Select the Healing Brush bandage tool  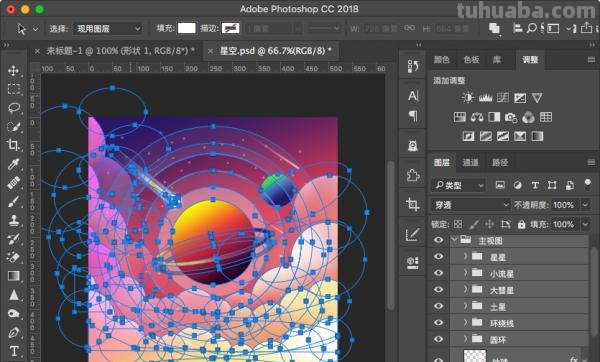14,183
